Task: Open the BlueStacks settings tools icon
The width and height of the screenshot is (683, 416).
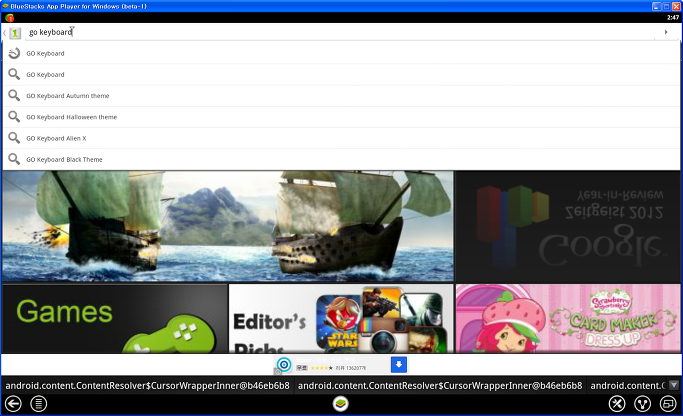Action: [x=617, y=404]
